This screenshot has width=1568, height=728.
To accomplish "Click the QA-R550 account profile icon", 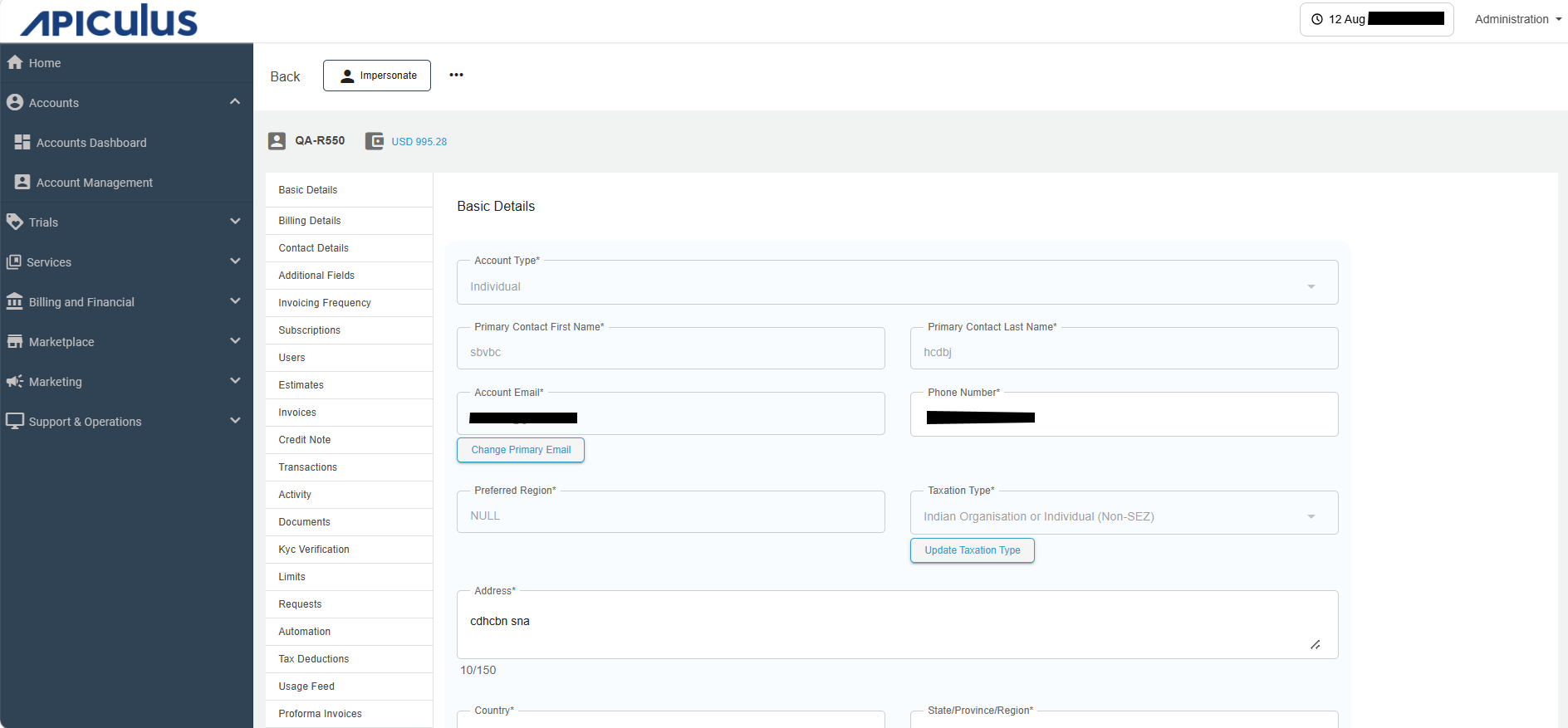I will 277,141.
